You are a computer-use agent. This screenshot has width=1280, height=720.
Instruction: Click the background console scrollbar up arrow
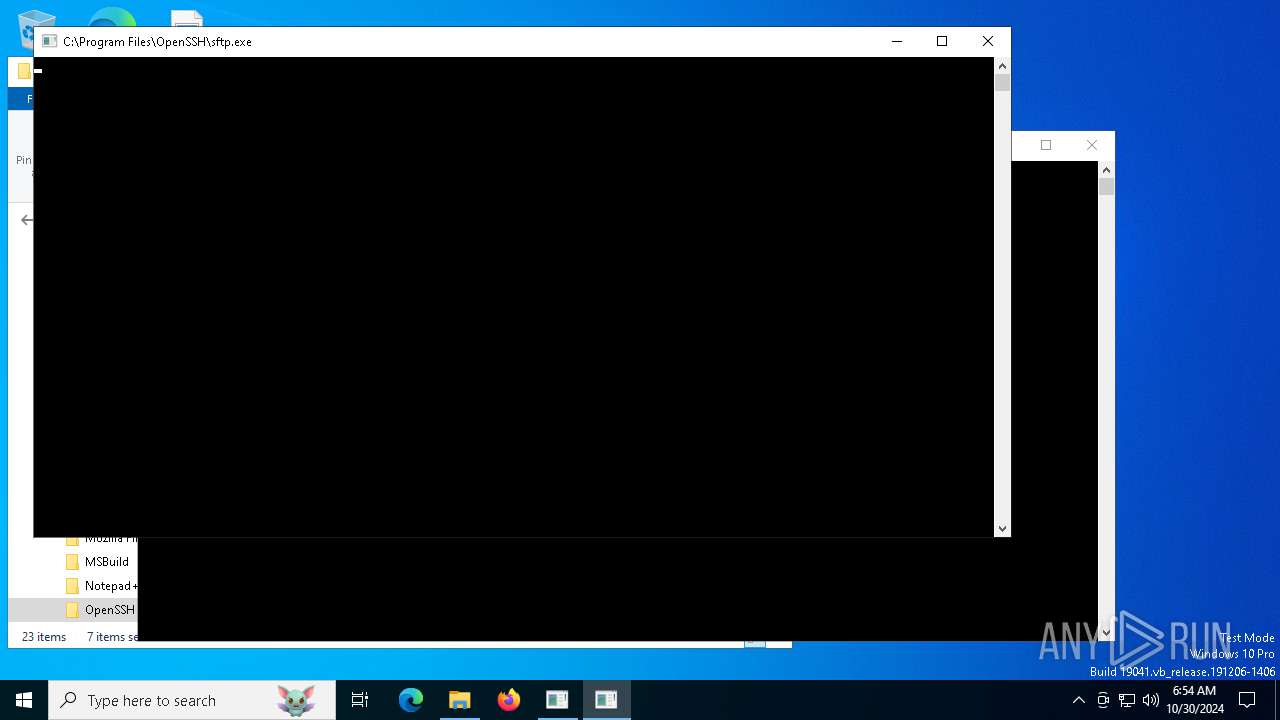1106,170
